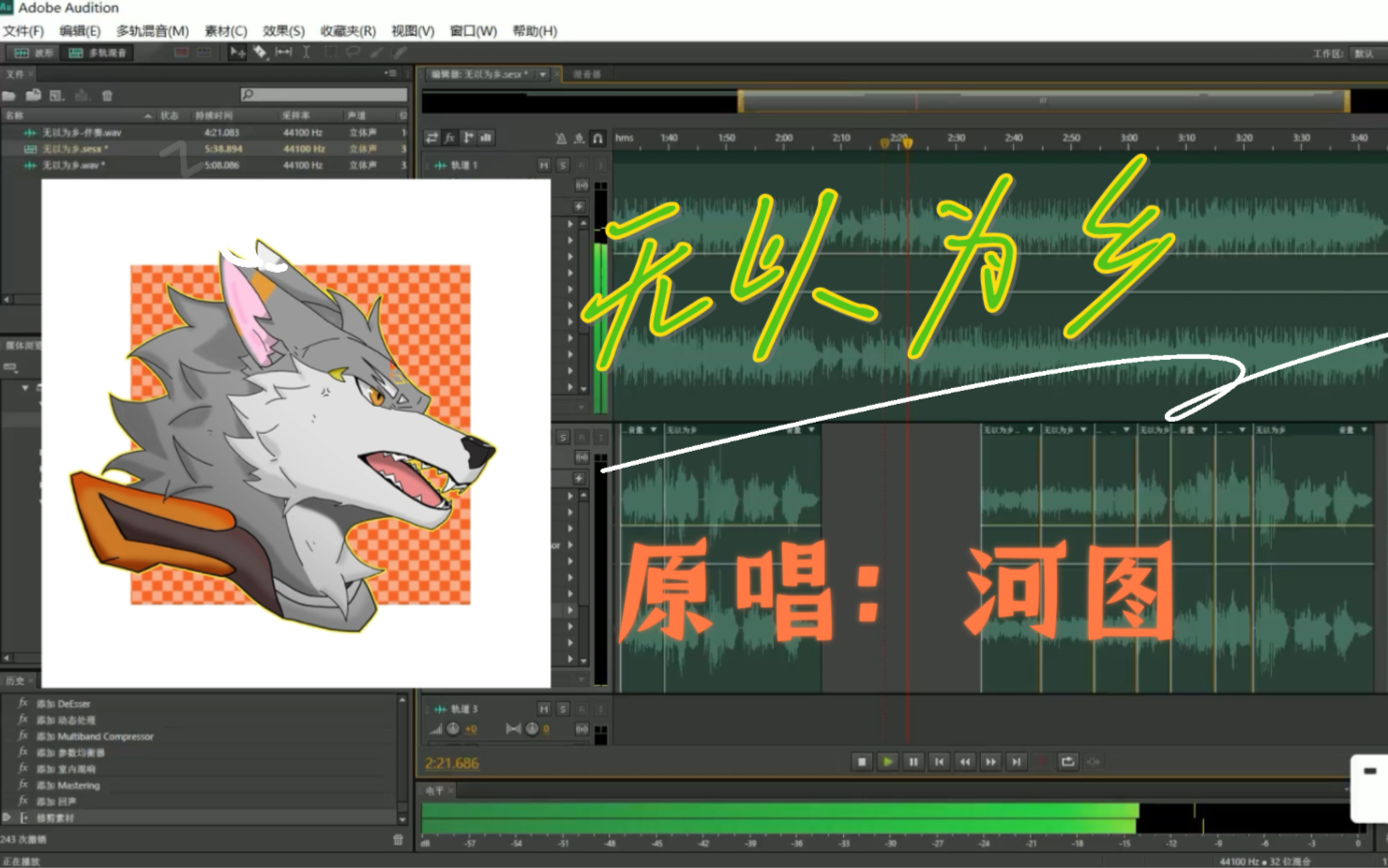The image size is (1388, 868).
Task: Adjust track 3 volume knob
Action: (x=453, y=729)
